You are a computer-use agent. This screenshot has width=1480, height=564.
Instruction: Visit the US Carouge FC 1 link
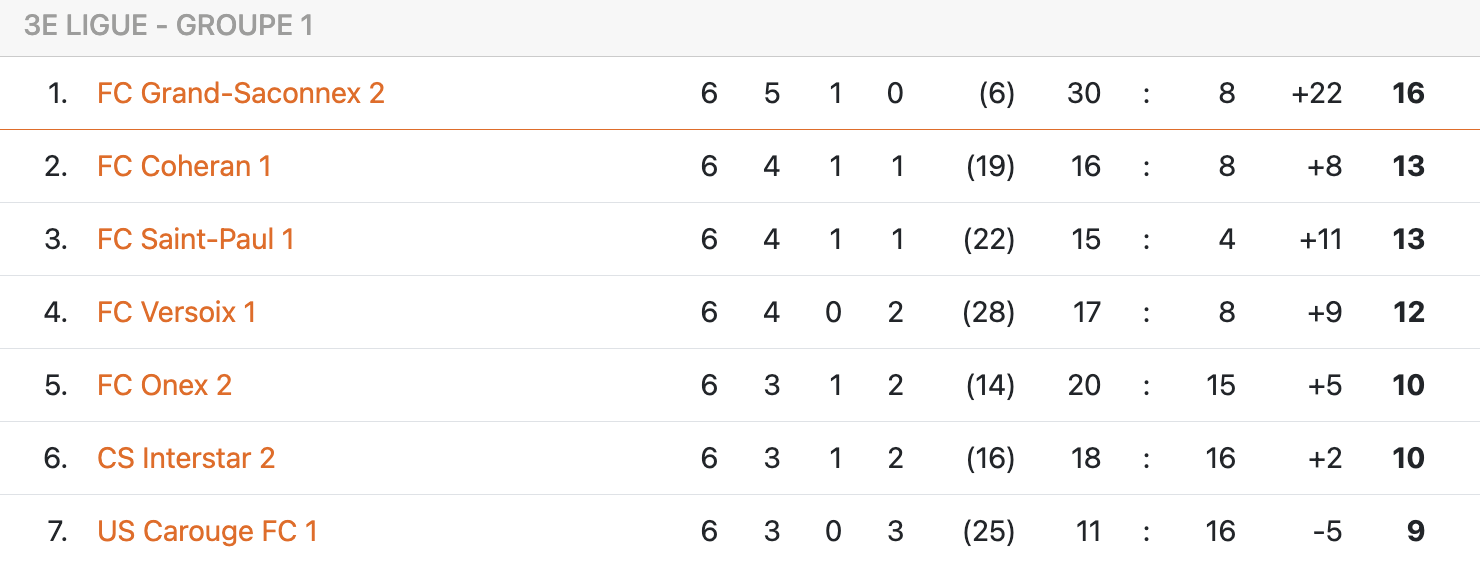208,531
